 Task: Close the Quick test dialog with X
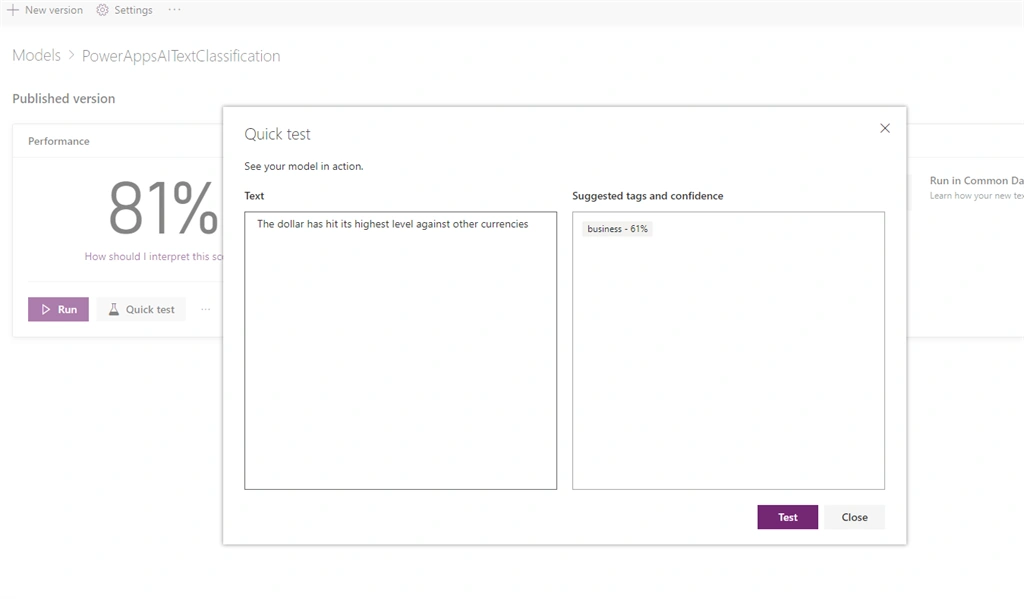(x=885, y=128)
